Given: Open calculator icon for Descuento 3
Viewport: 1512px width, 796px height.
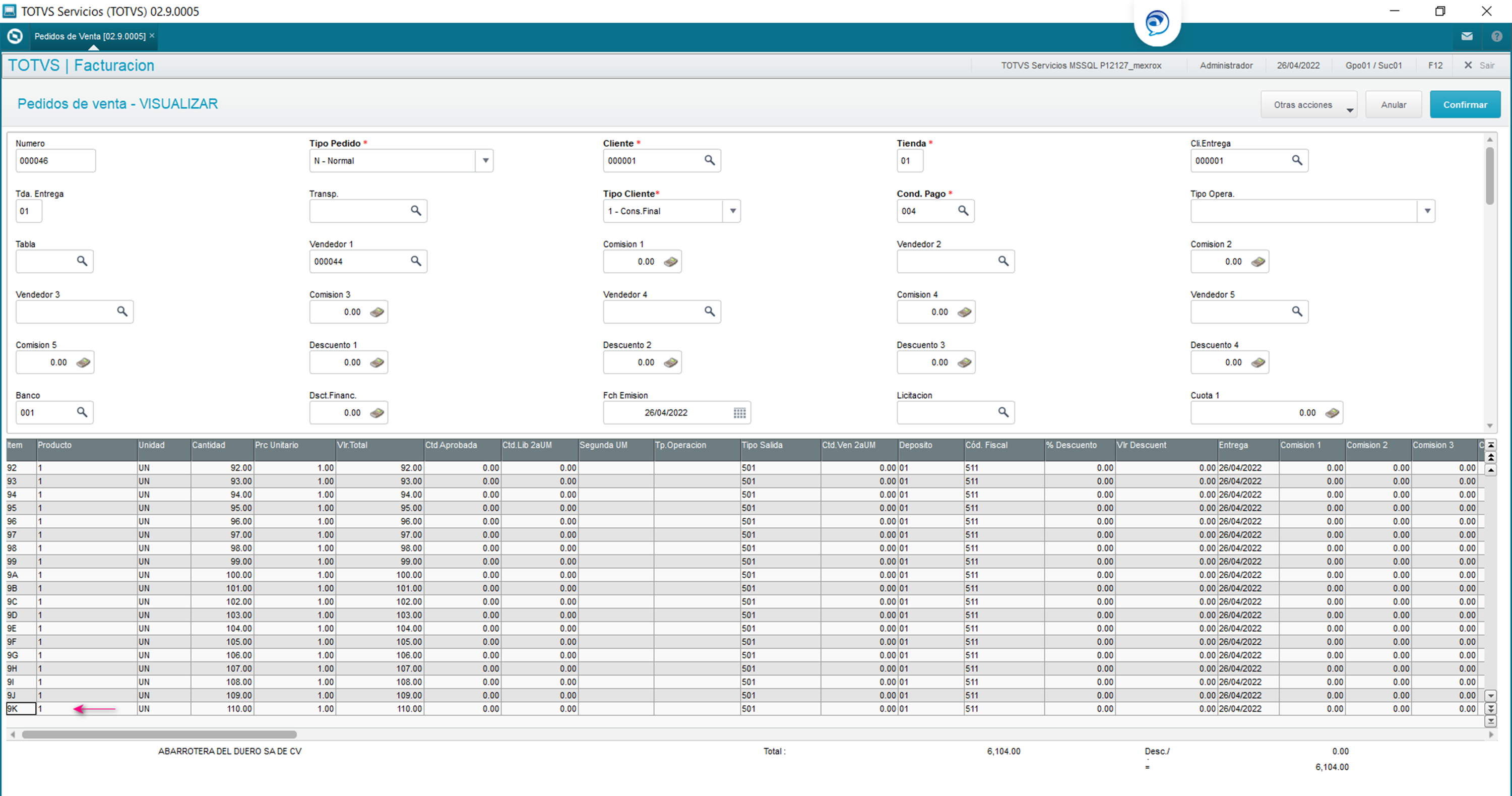Looking at the screenshot, I should 964,363.
